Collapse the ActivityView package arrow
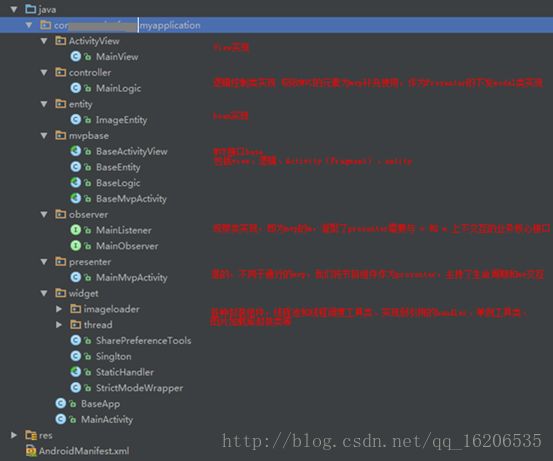The width and height of the screenshot is (553, 461). (x=44, y=41)
